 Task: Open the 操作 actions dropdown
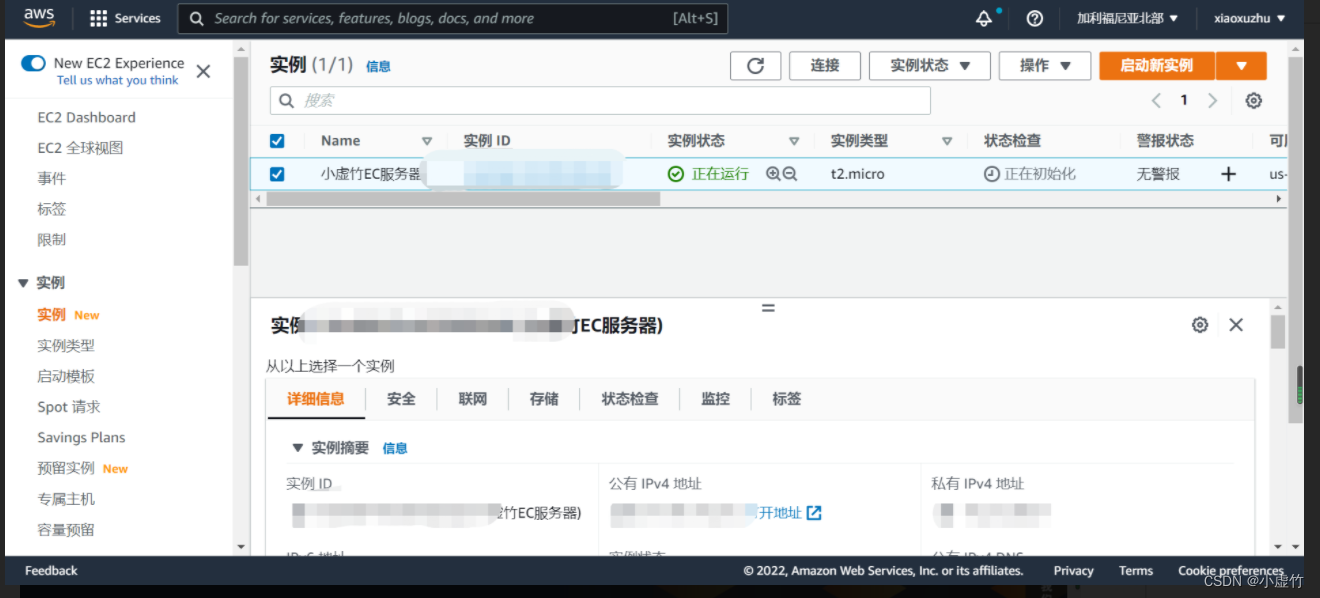tap(1046, 66)
